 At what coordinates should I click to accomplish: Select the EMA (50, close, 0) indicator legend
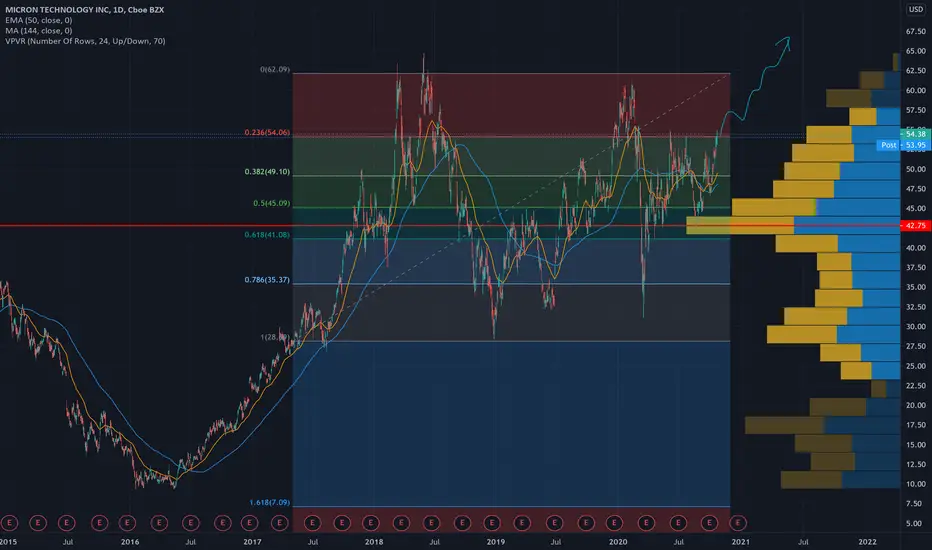[39, 20]
